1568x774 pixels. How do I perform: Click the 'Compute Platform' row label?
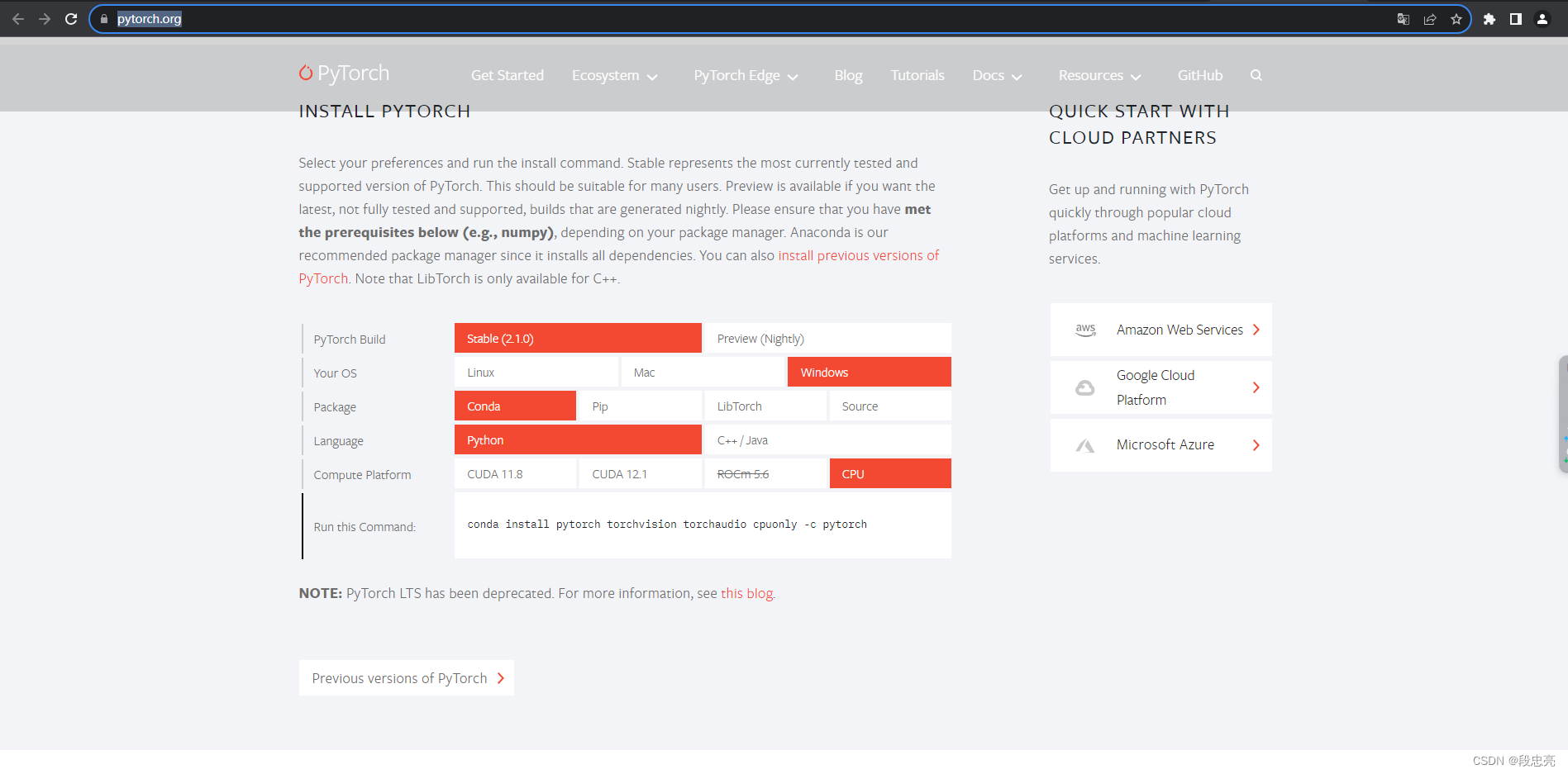[x=362, y=475]
